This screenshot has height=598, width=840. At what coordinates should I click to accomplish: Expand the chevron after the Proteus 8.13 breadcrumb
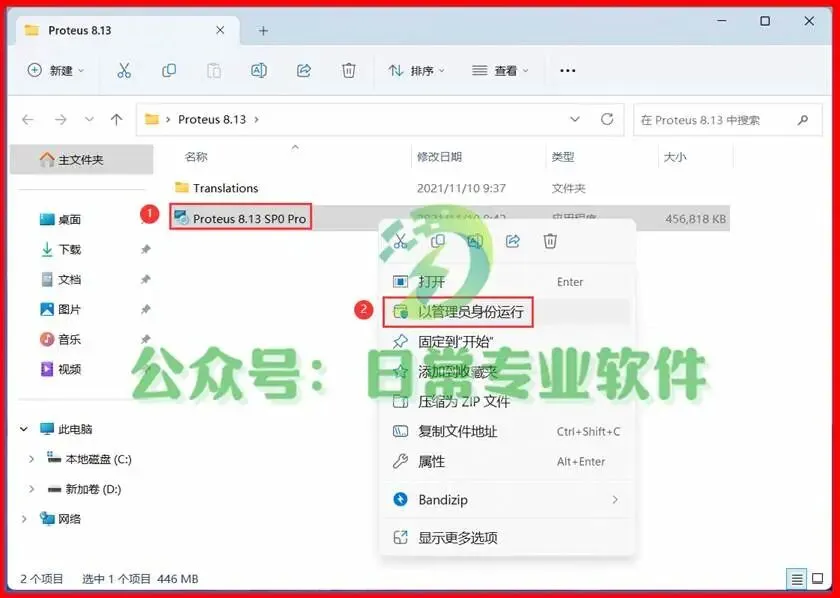pos(256,119)
